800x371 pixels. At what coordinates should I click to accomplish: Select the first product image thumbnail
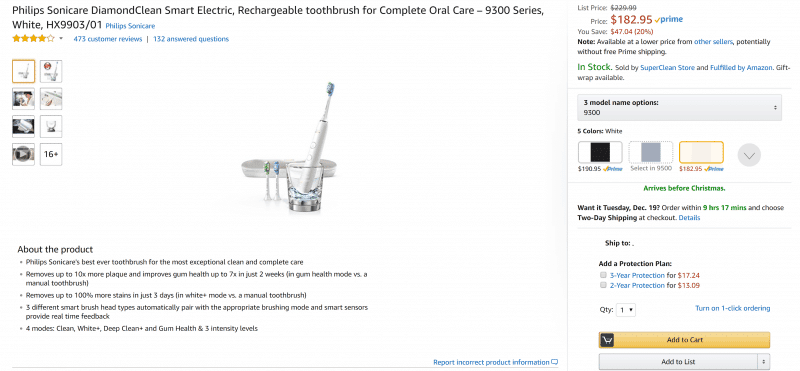(23, 71)
